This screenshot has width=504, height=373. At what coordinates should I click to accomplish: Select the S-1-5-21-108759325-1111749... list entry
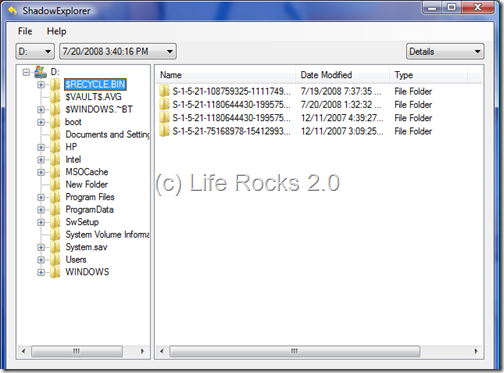tap(231, 91)
